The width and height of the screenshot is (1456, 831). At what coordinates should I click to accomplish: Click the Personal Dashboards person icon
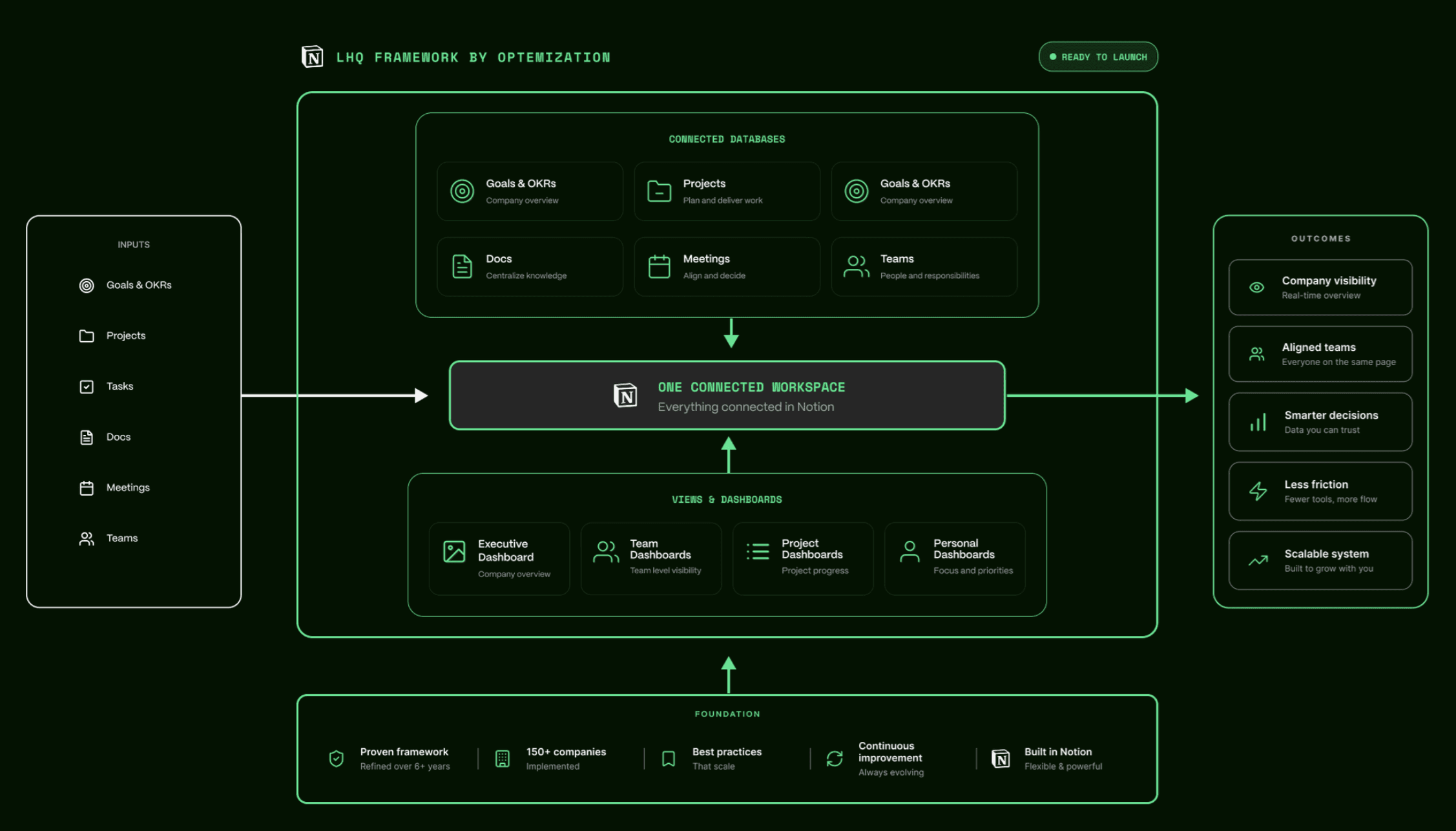coord(910,551)
